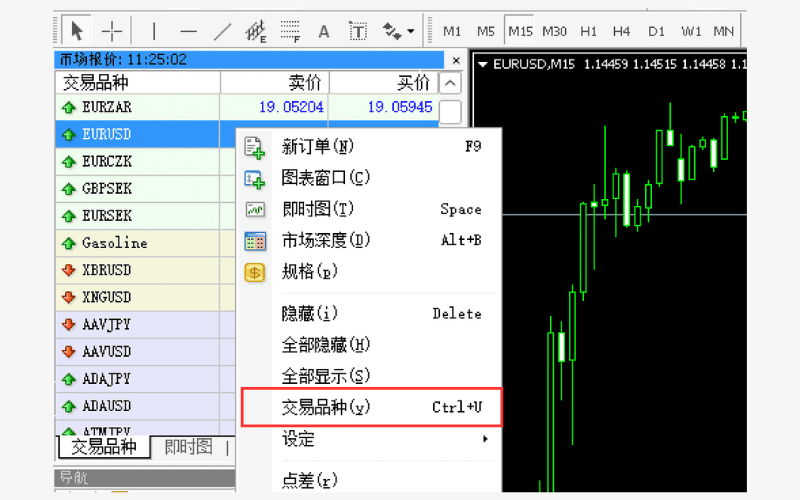Open the EURUSD,M15 chart title dropdown triangle
The height and width of the screenshot is (500, 800).
(x=482, y=64)
